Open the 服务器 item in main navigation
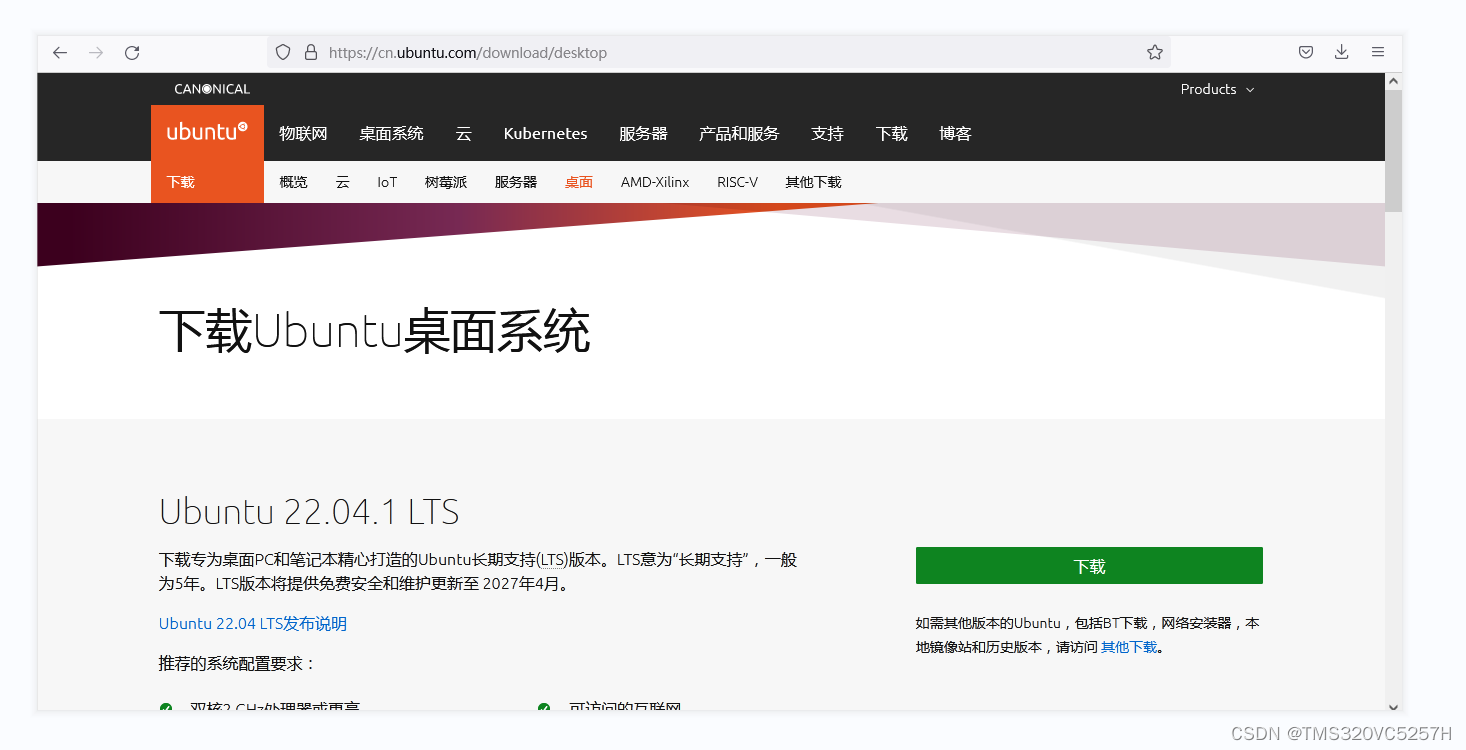 [643, 133]
